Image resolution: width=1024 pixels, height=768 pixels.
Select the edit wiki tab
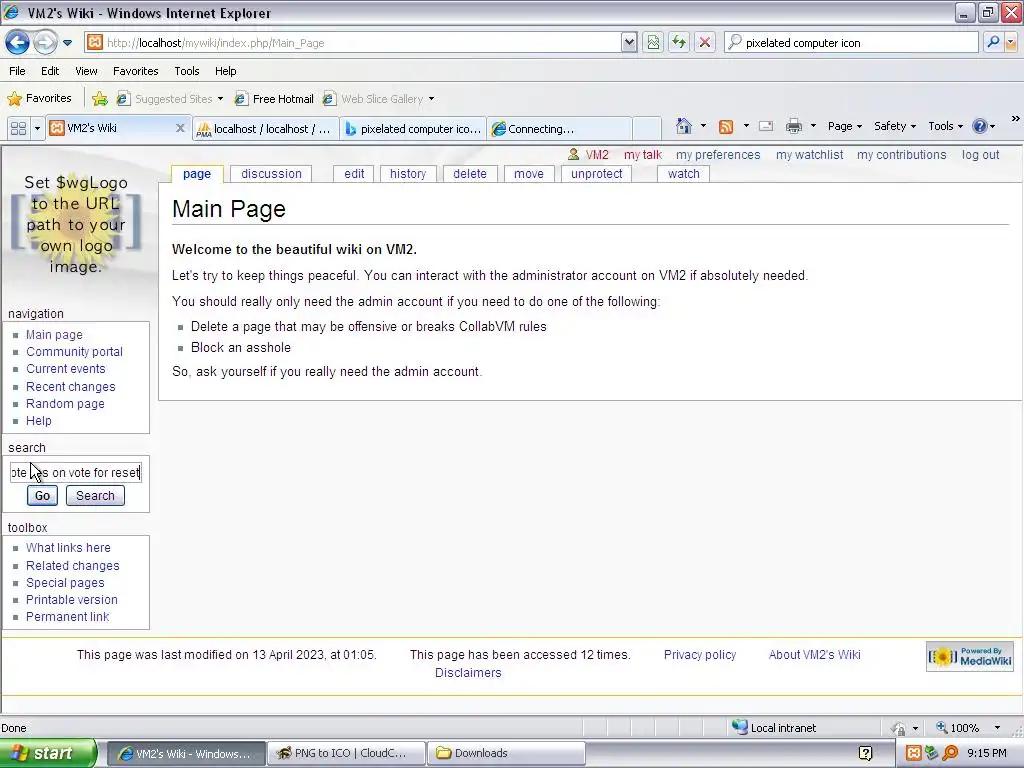tap(354, 174)
